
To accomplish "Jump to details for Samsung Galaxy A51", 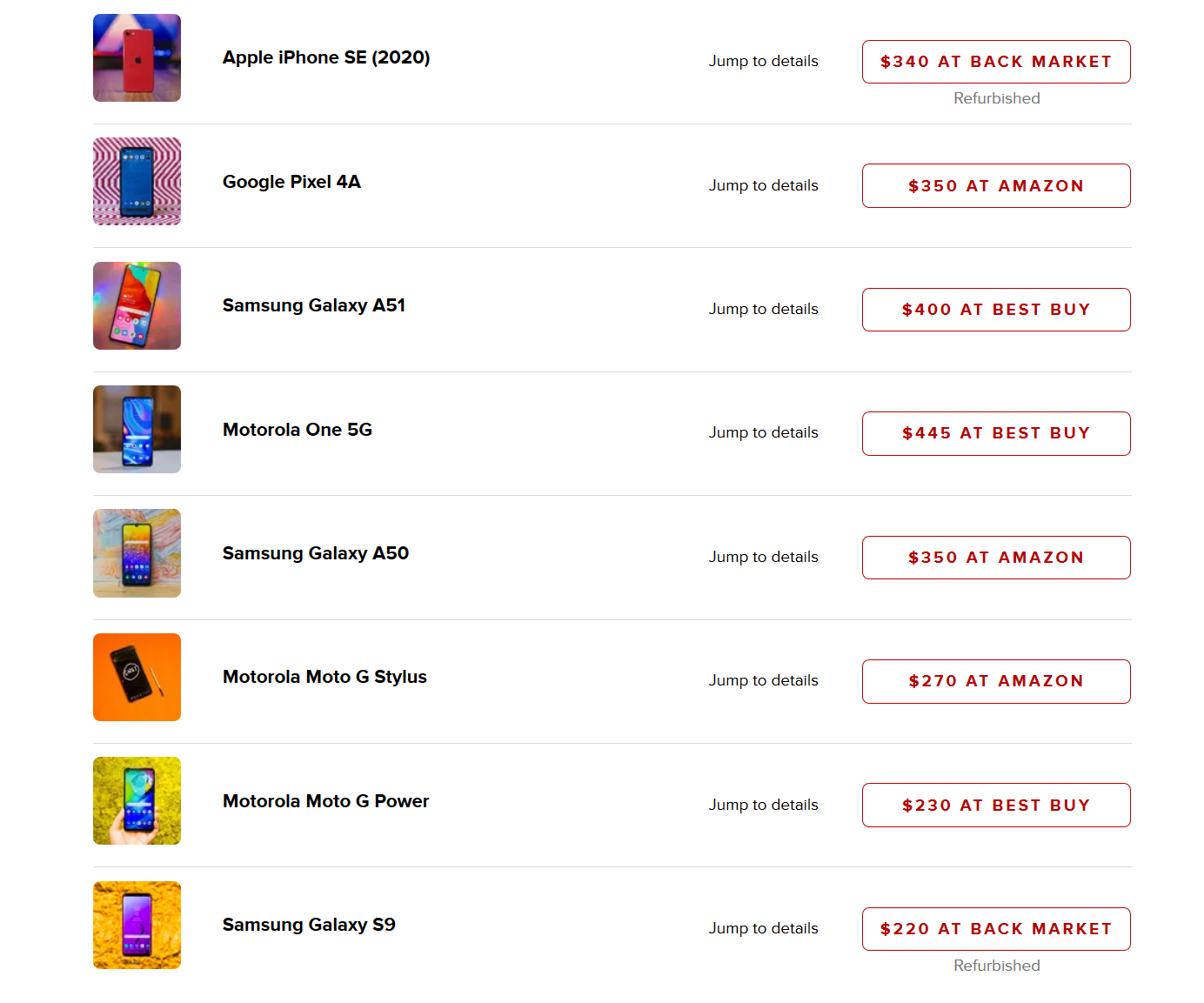I will tap(763, 309).
